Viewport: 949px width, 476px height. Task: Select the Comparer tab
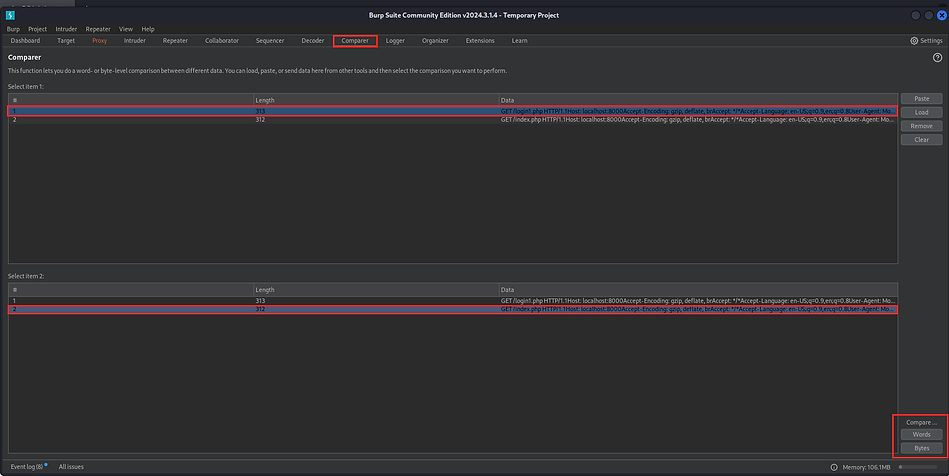355,41
